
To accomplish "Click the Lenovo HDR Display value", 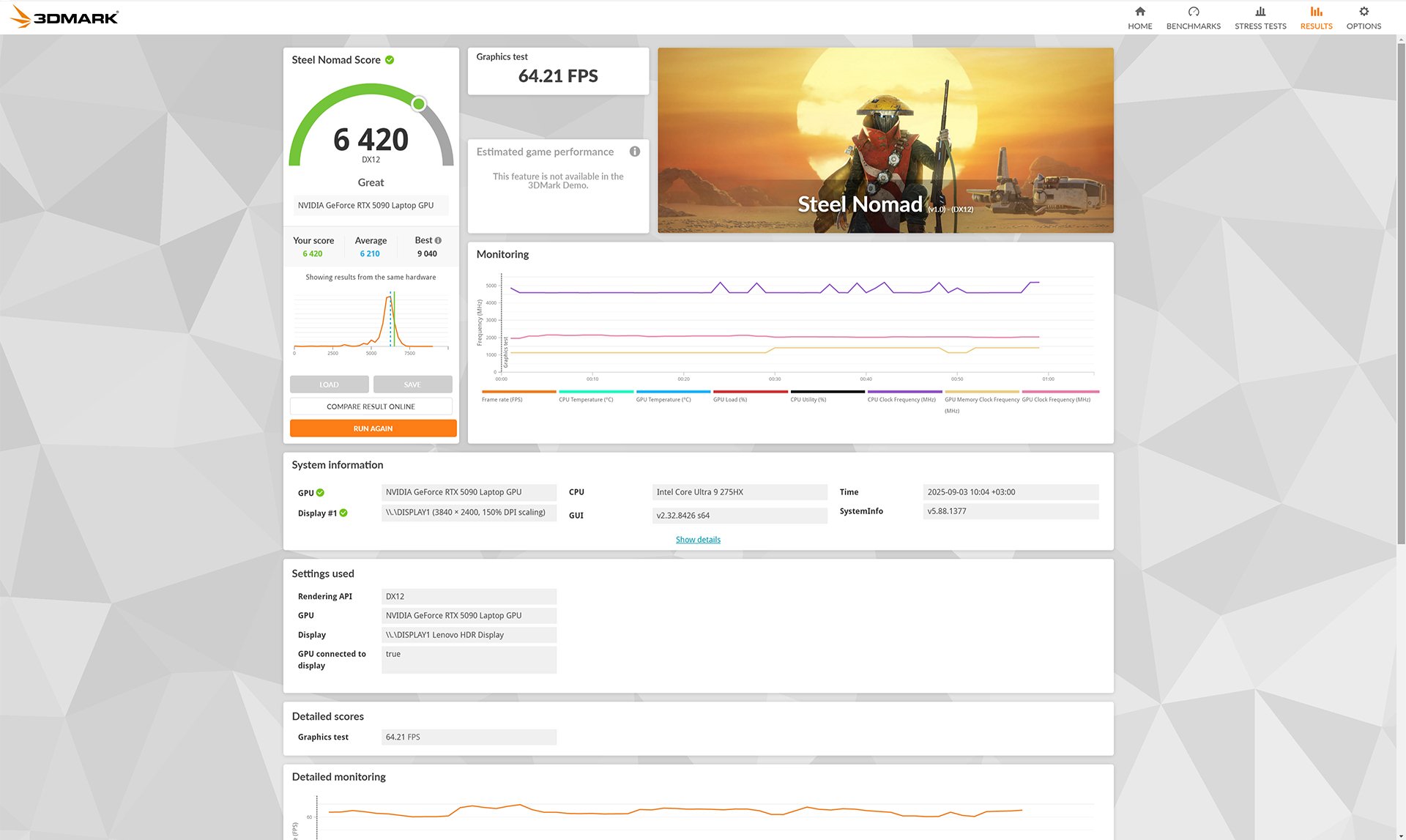I will [x=469, y=635].
